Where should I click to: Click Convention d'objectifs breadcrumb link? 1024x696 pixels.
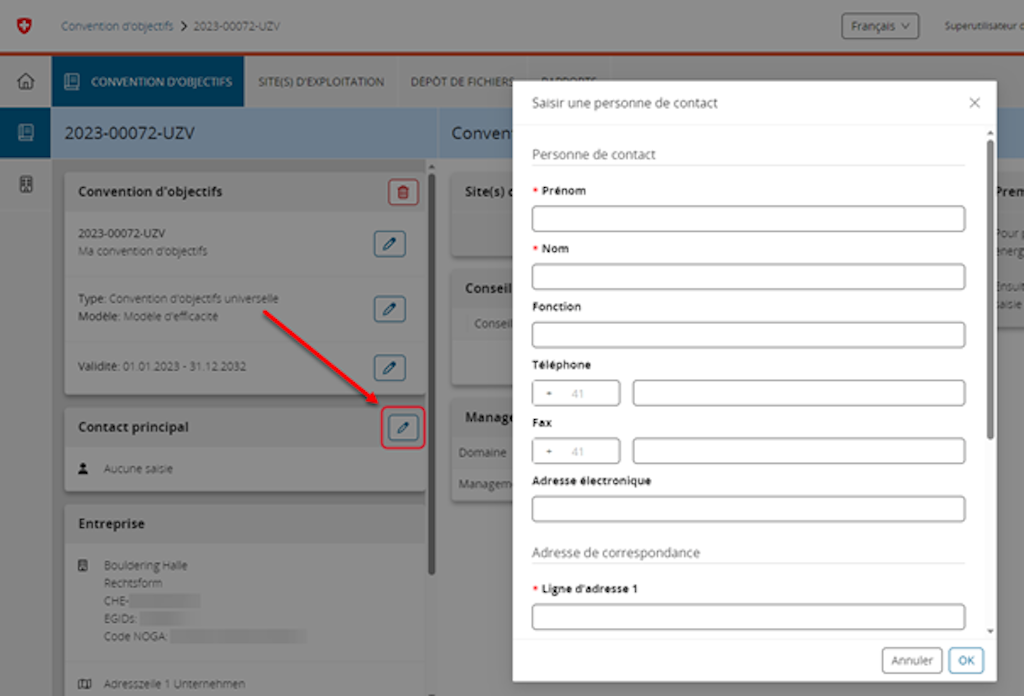click(116, 26)
